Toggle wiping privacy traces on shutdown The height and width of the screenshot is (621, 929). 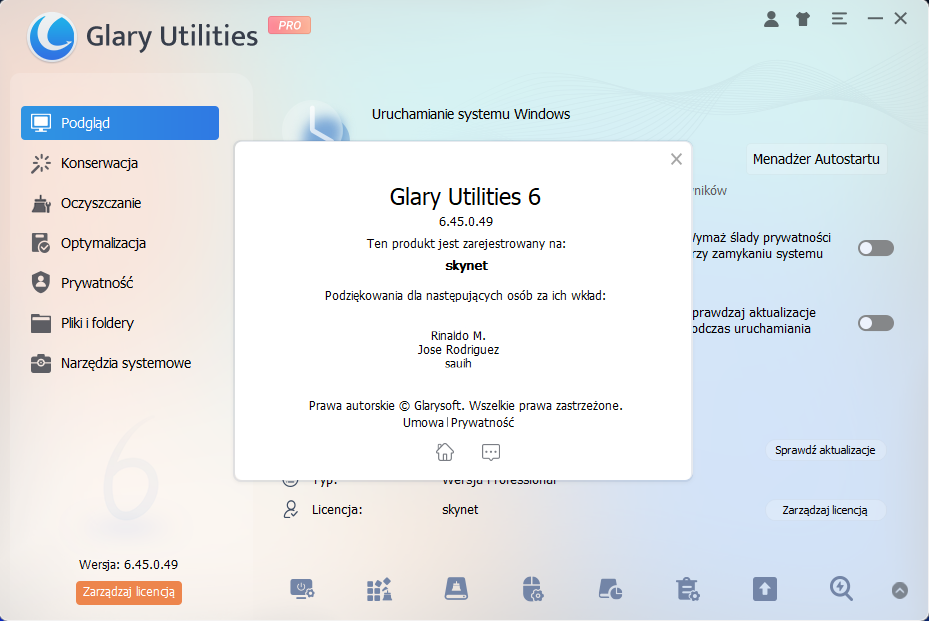point(876,248)
